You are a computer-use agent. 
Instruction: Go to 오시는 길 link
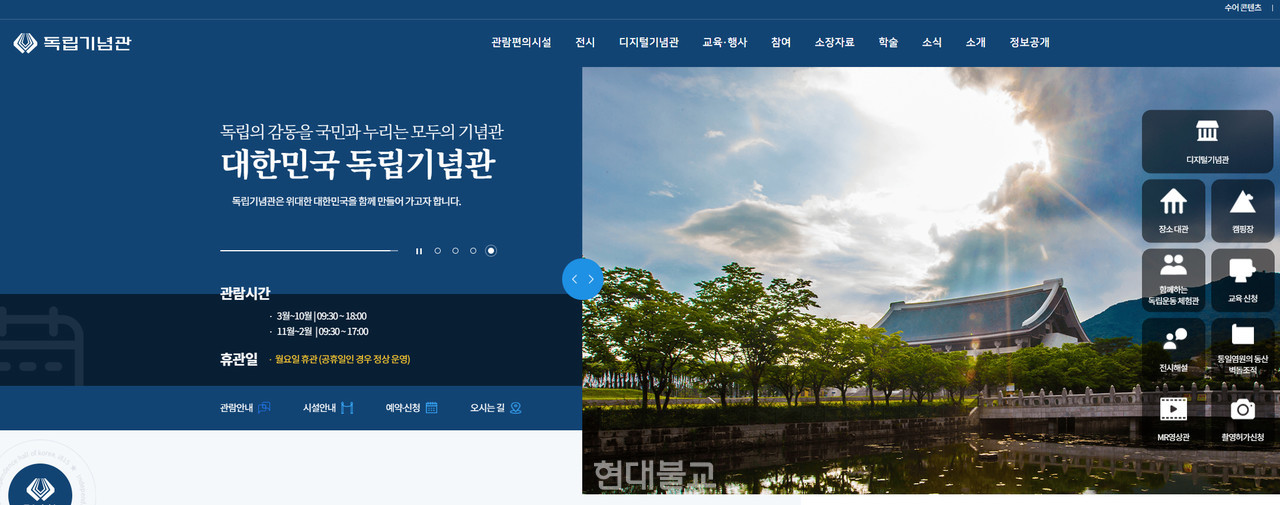tap(496, 408)
